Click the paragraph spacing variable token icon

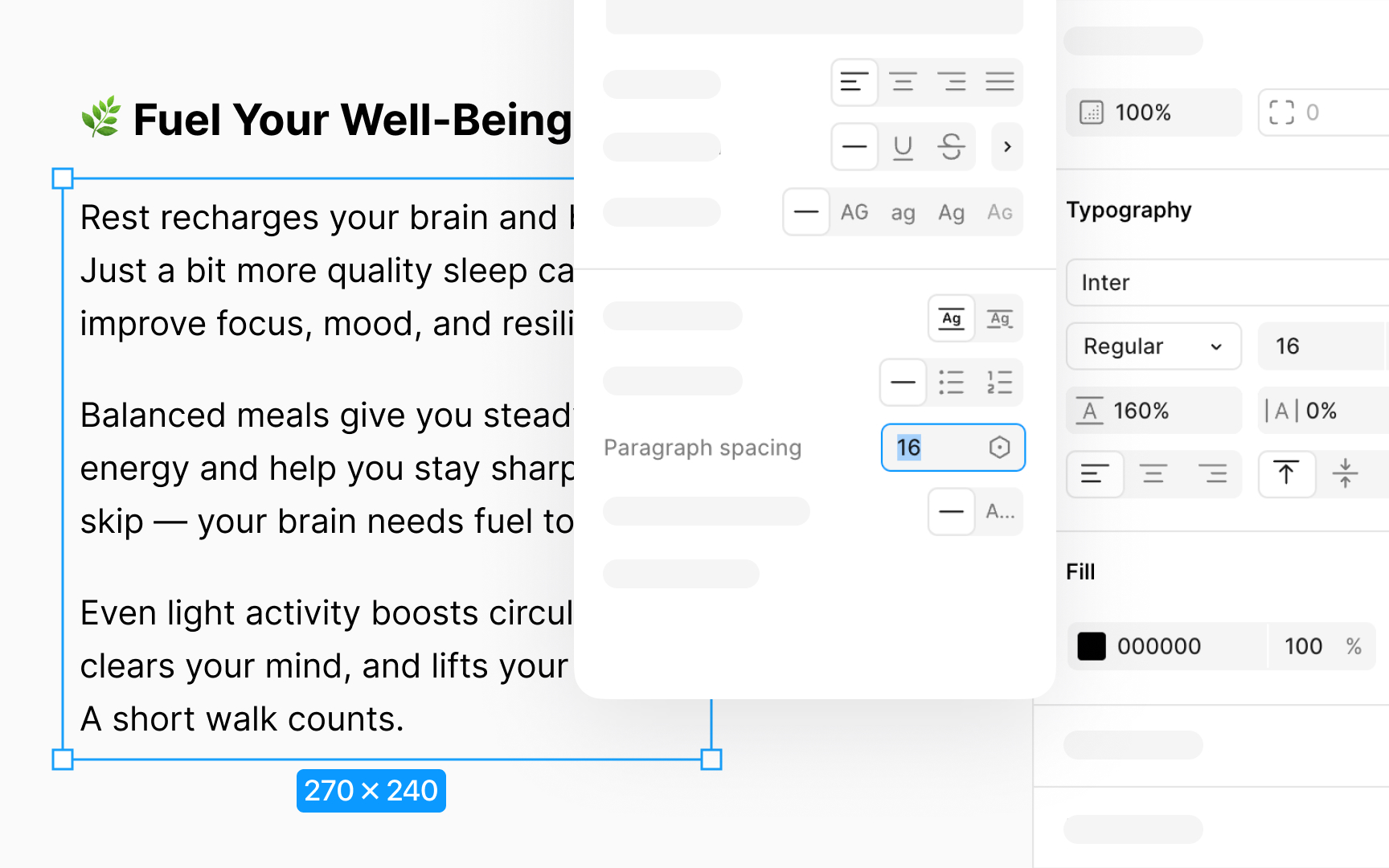pos(999,448)
